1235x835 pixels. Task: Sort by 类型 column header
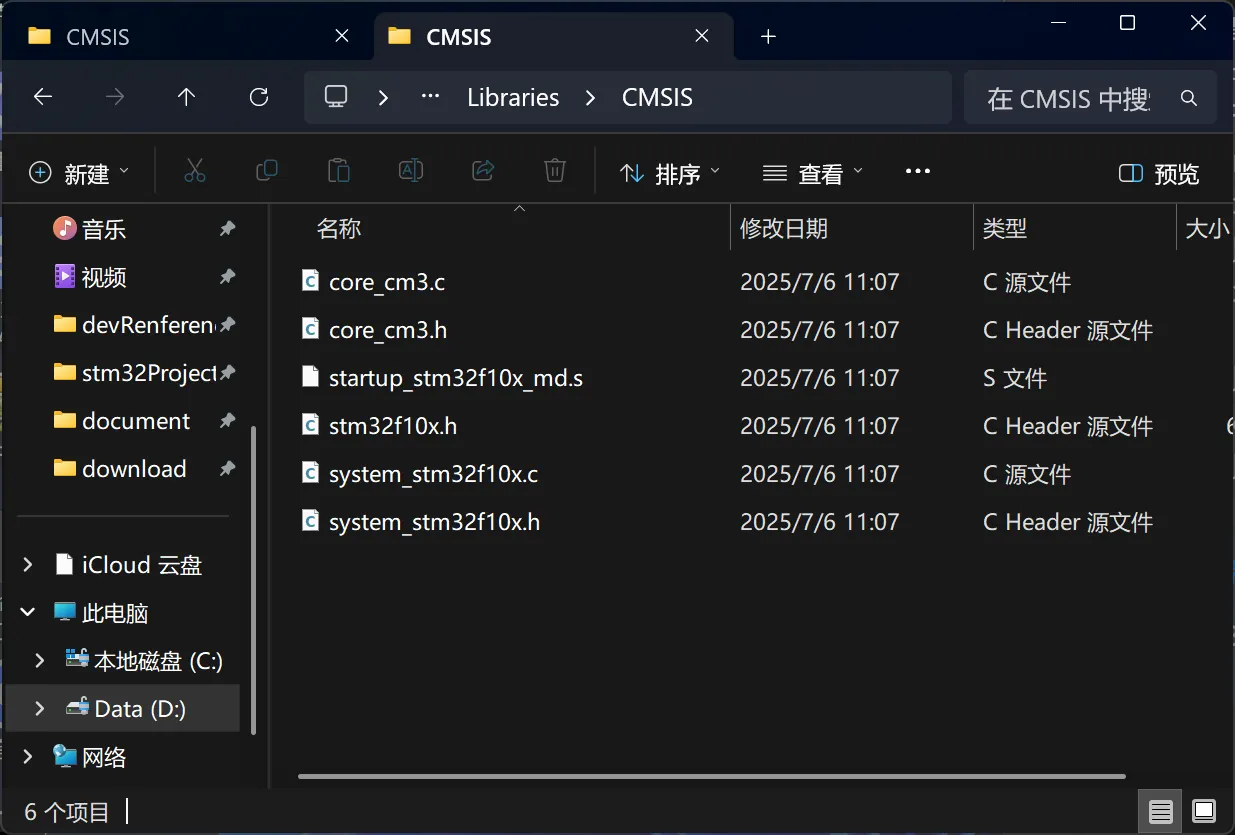[x=1074, y=229]
